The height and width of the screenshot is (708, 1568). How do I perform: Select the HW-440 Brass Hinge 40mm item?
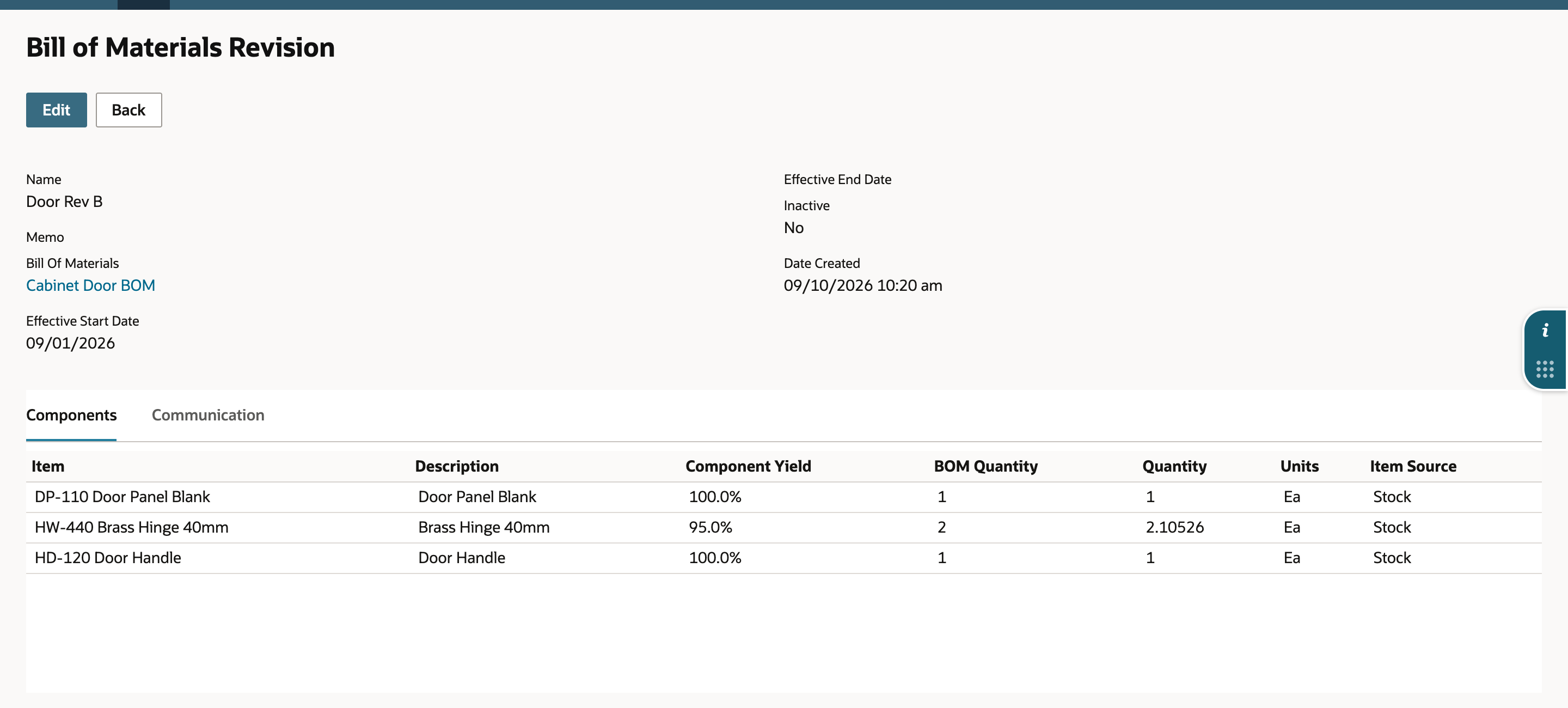point(131,527)
